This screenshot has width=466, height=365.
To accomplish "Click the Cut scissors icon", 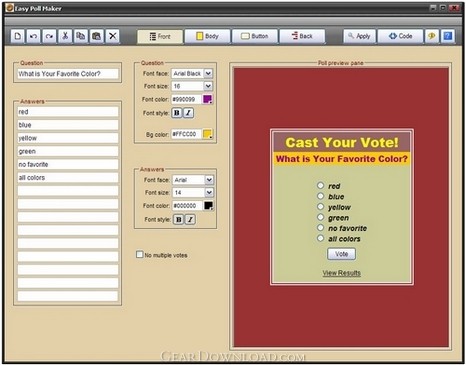I will coord(65,36).
